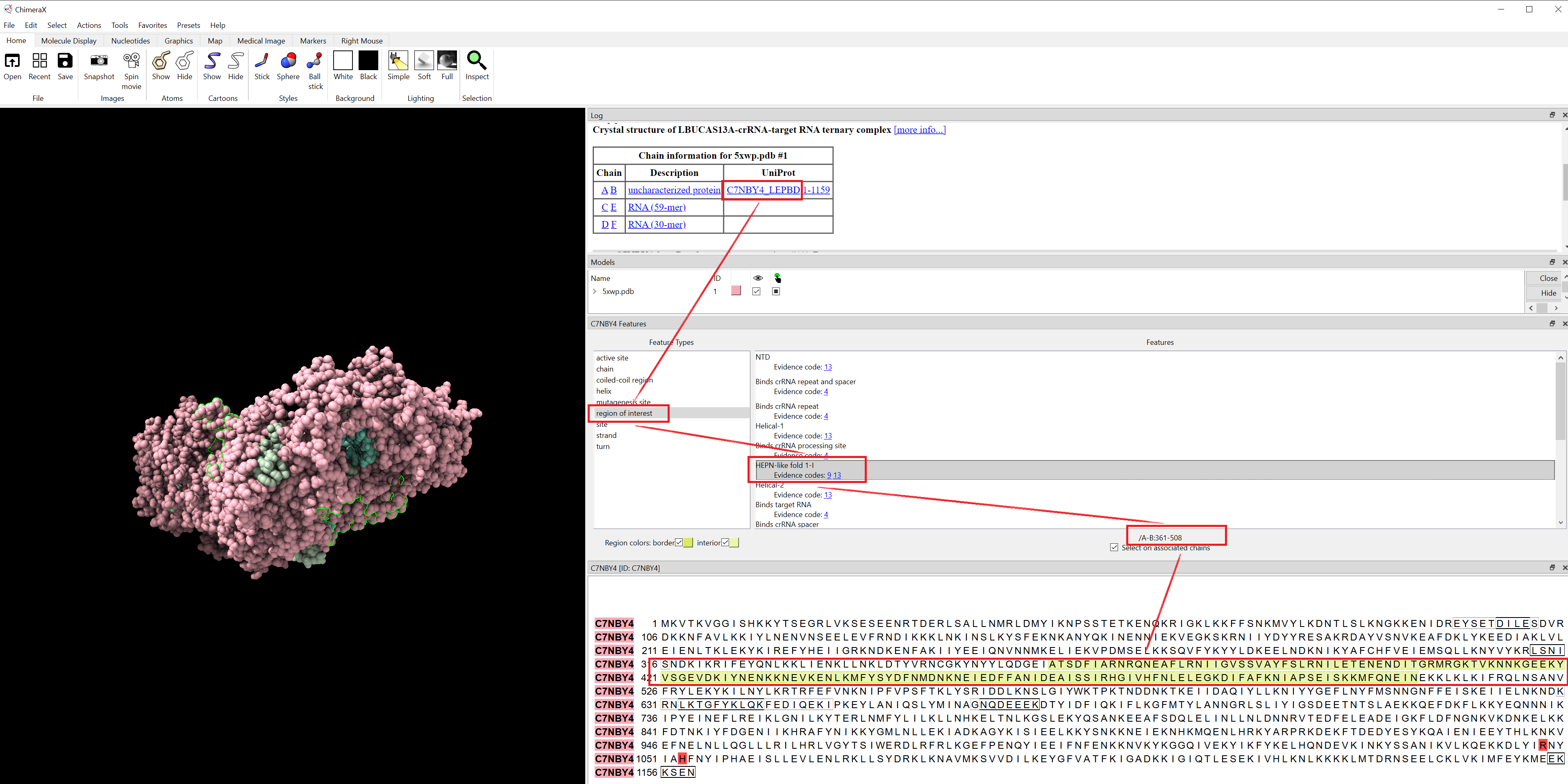Hide atoms with the Atoms Hide icon
Screen dimensions: 1568x784
pos(184,60)
